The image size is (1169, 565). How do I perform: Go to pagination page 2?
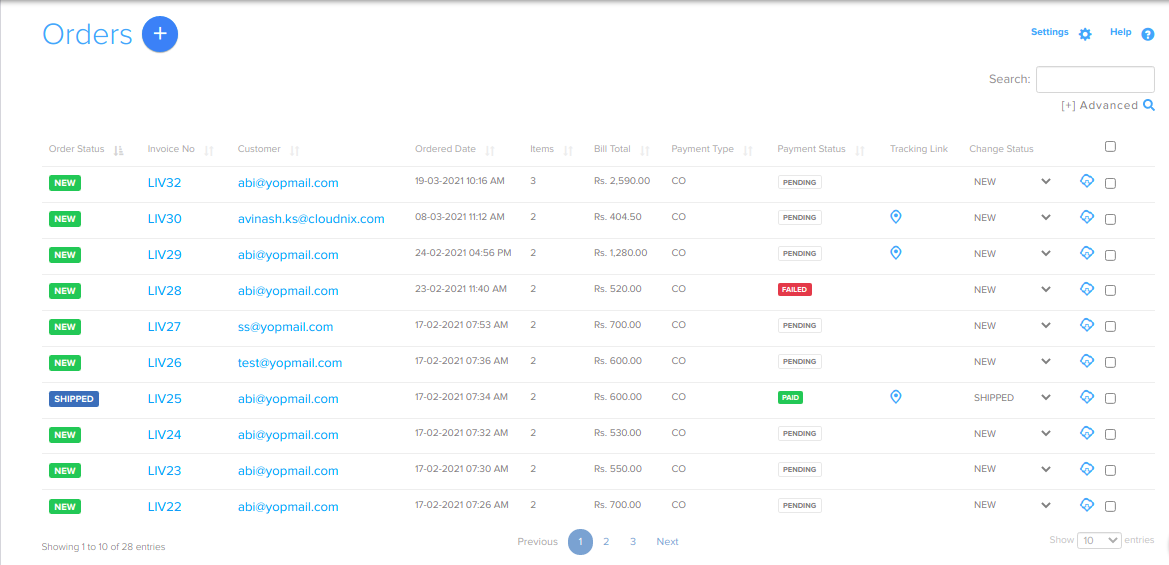pos(606,542)
